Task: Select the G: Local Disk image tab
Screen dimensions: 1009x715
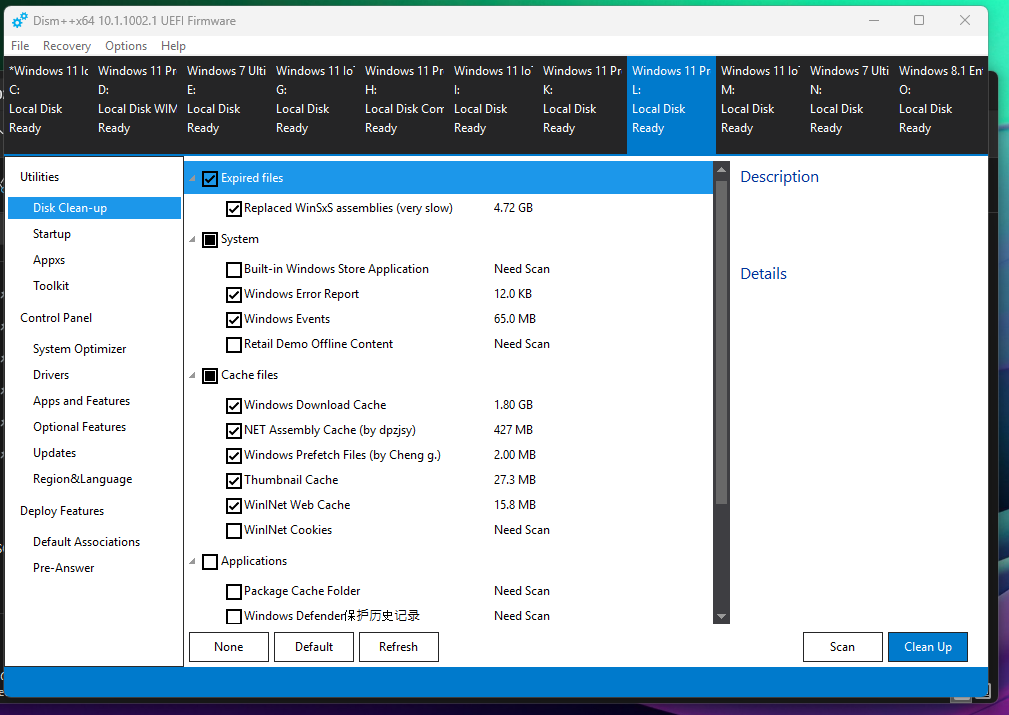Action: [315, 105]
